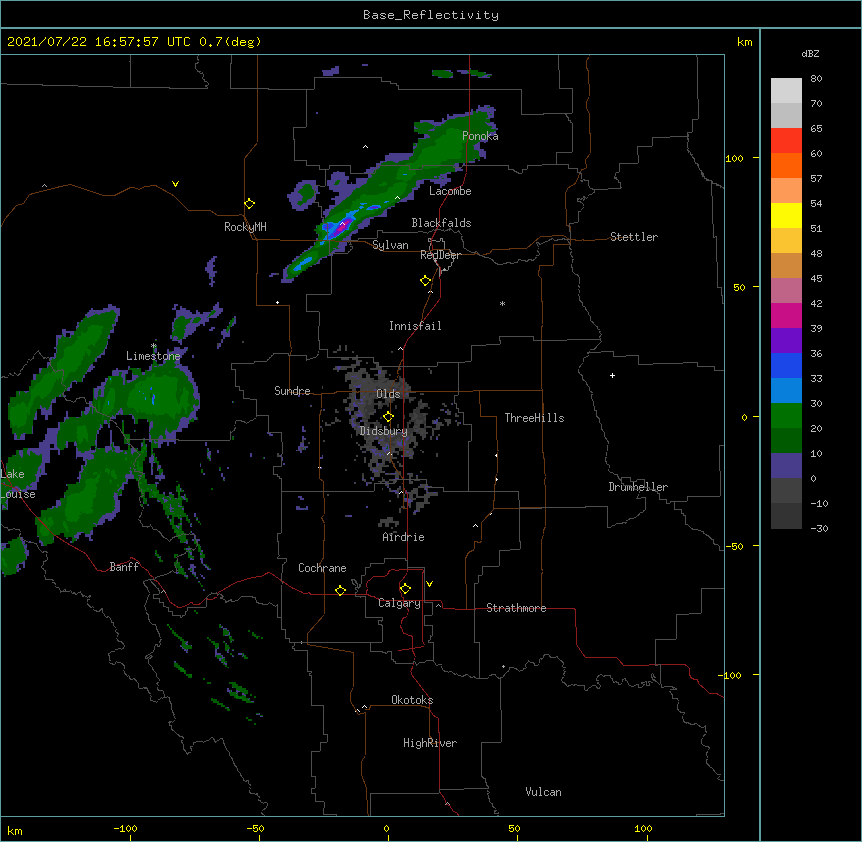Image resolution: width=862 pixels, height=842 pixels.
Task: Select the slate-blue 0-10 dBZ legend swatch
Action: coord(786,466)
